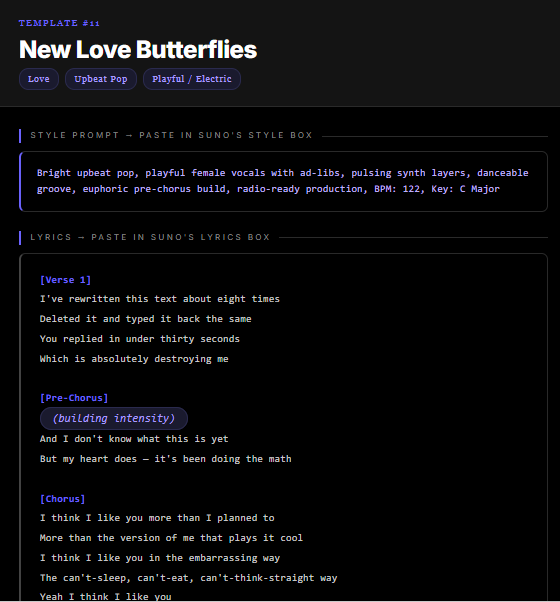
Task: Click the Playful / Electric tag
Action: tap(192, 79)
